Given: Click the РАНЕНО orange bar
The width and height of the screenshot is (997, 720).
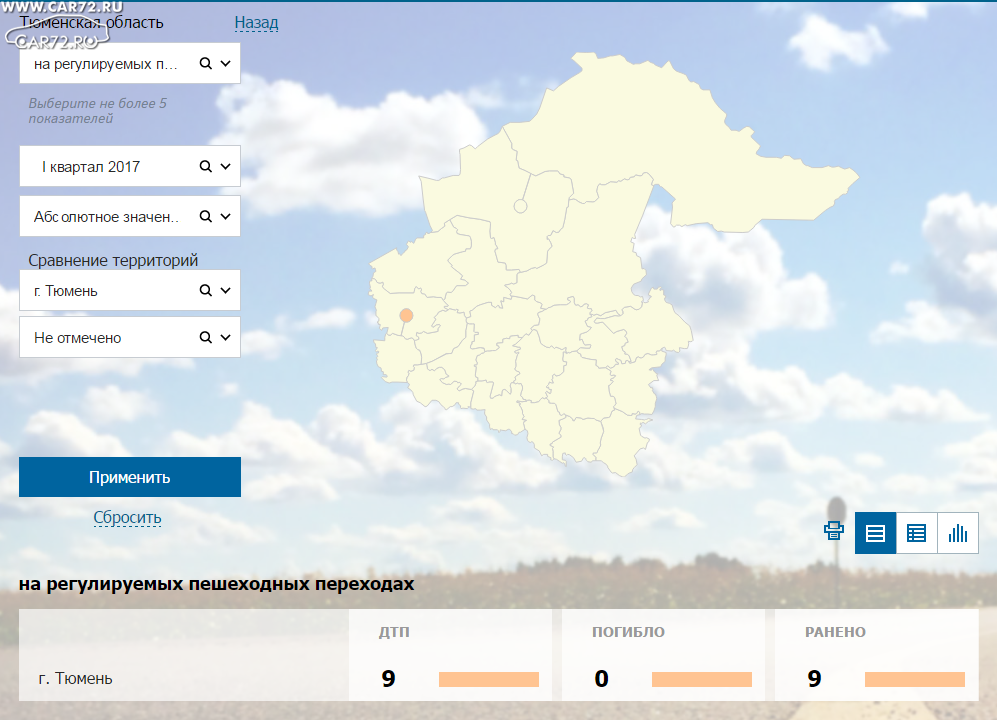Looking at the screenshot, I should [x=915, y=679].
